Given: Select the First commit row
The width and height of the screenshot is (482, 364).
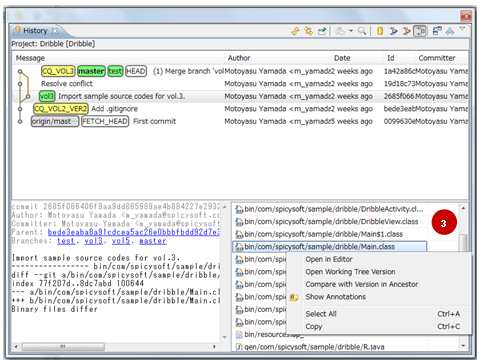Looking at the screenshot, I should pos(240,121).
